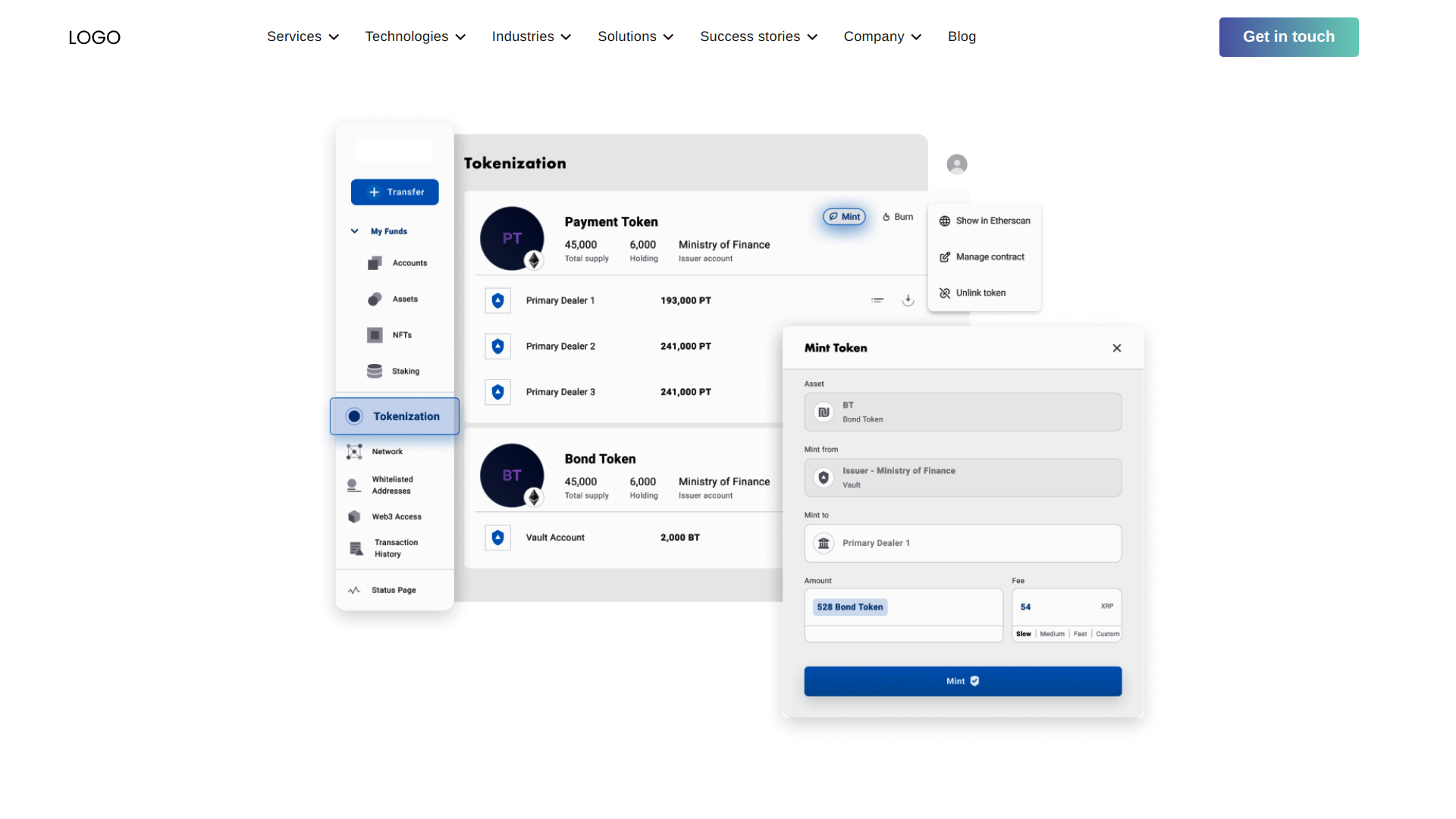Open Transaction History icon
Viewport: 1456px width, 819px height.
356,548
